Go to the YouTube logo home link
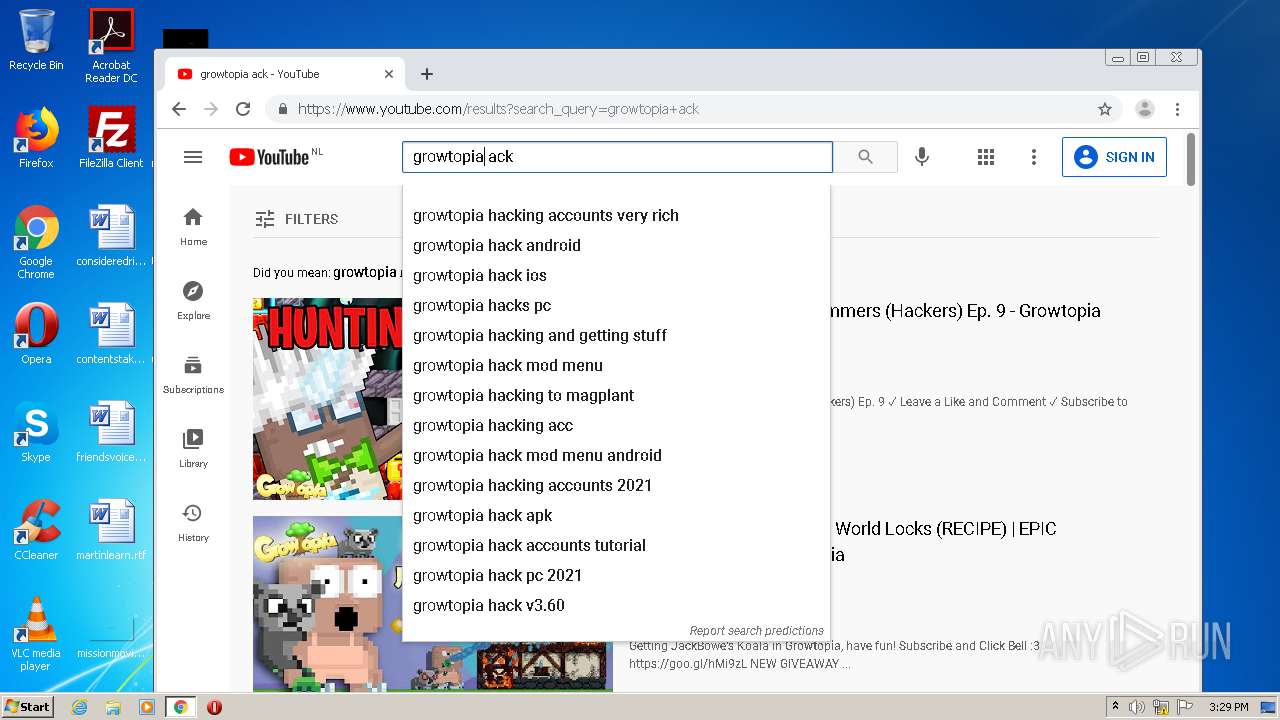This screenshot has height=720, width=1280. pyautogui.click(x=269, y=157)
